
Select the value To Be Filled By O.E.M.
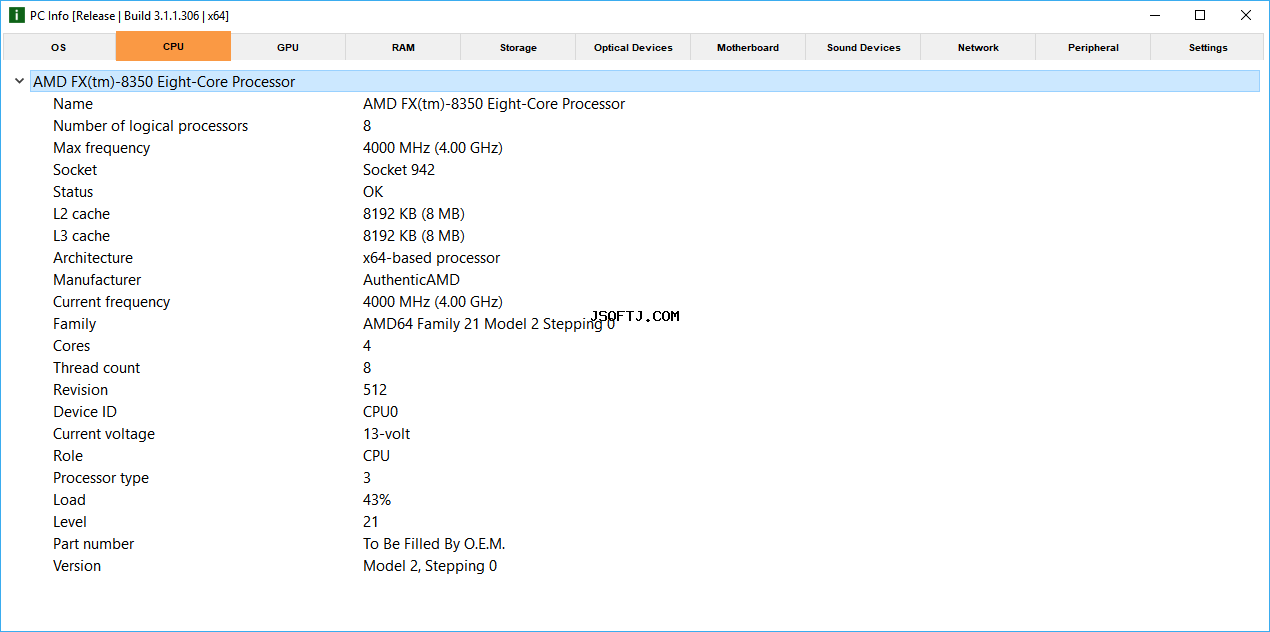click(x=434, y=544)
